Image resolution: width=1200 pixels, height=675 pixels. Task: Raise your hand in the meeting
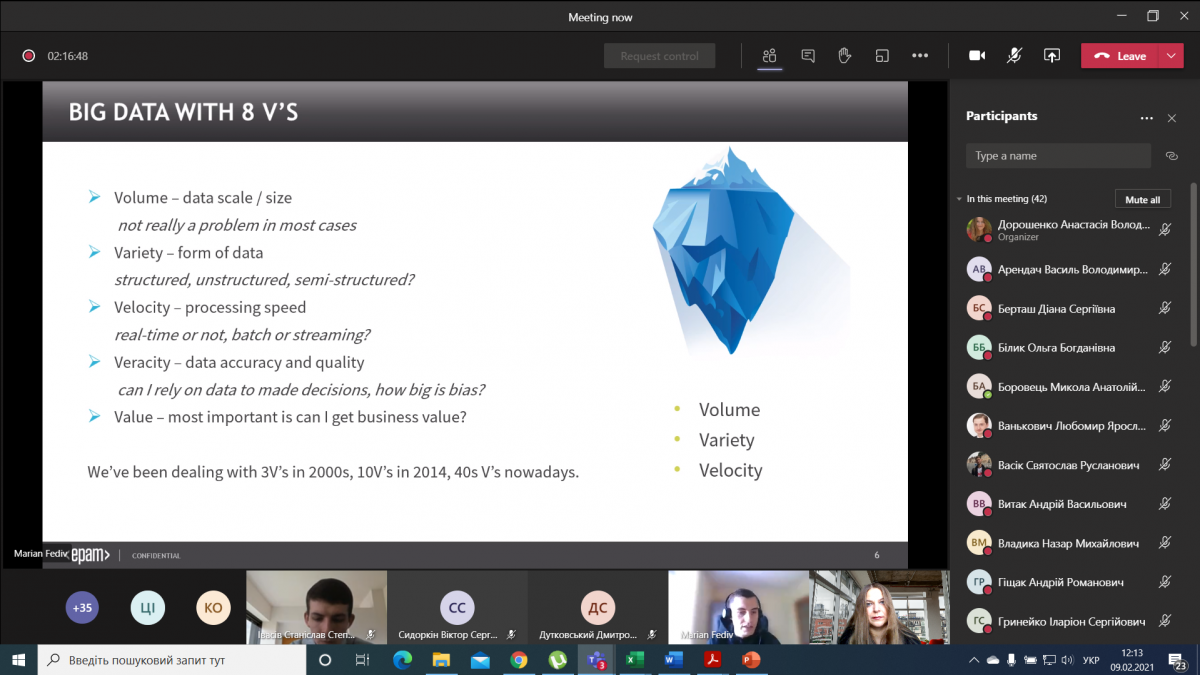pos(845,56)
